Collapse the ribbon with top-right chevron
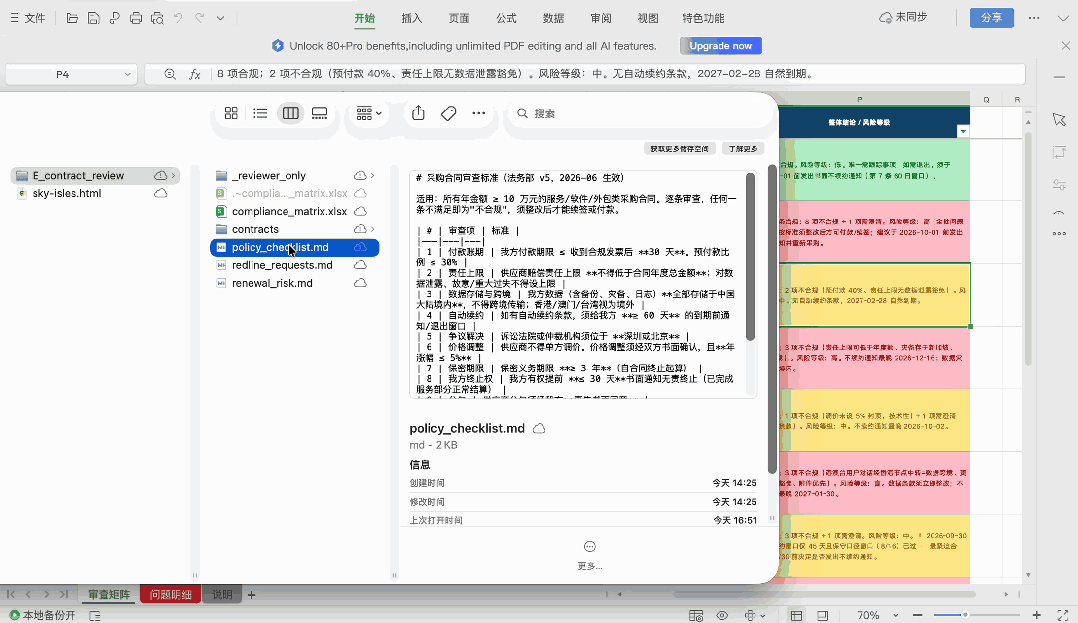1078x623 pixels. pos(1063,19)
